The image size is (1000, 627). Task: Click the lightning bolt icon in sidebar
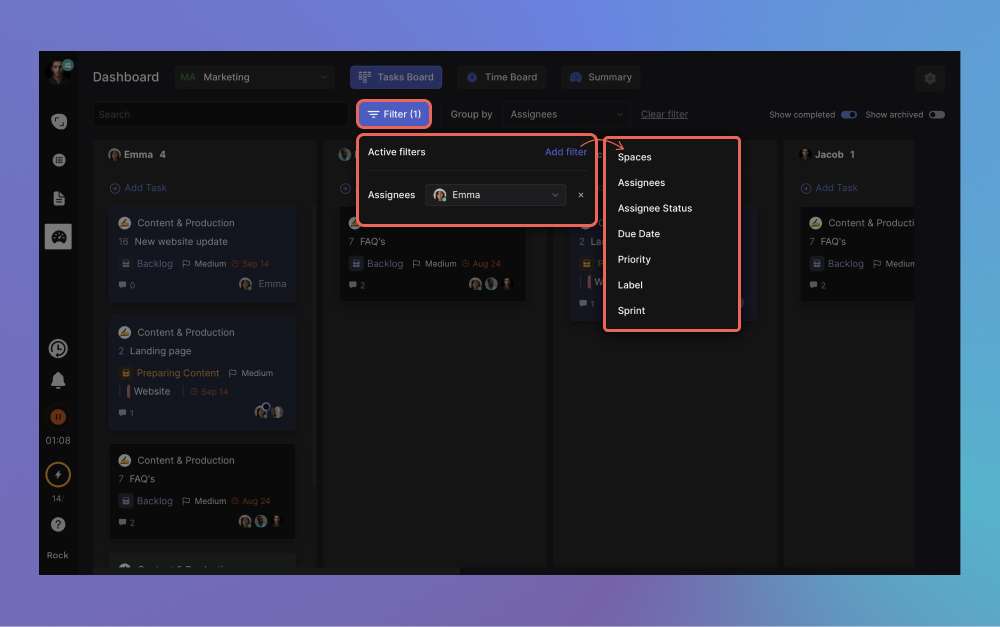(58, 474)
